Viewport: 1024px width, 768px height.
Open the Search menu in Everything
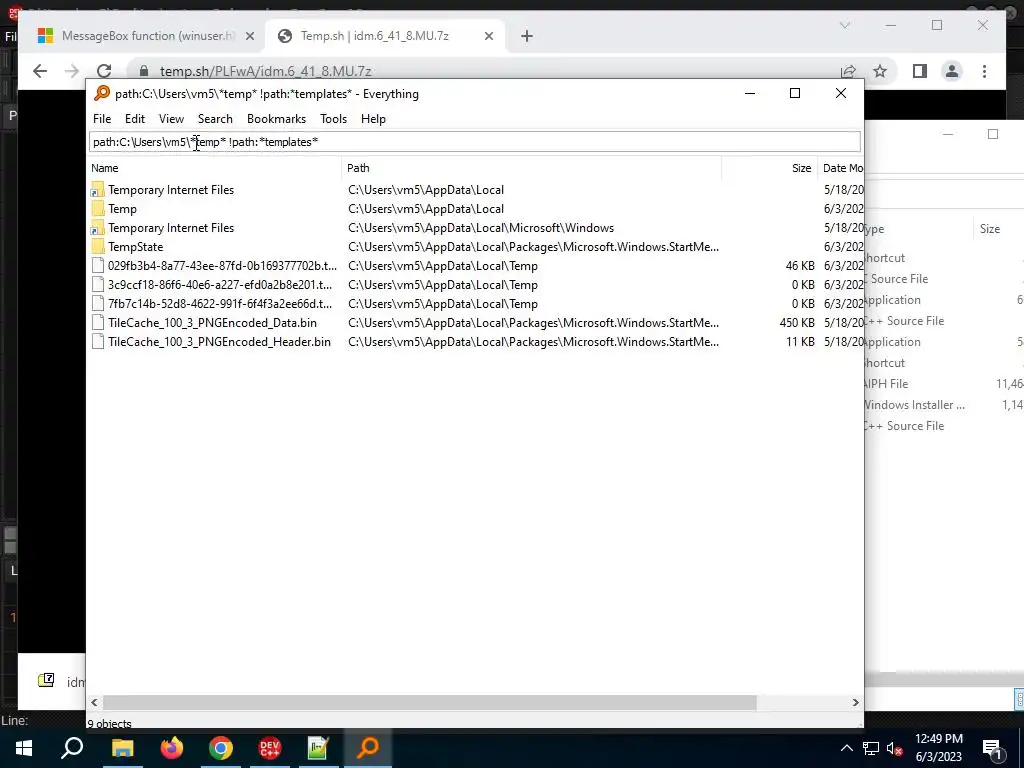[215, 119]
